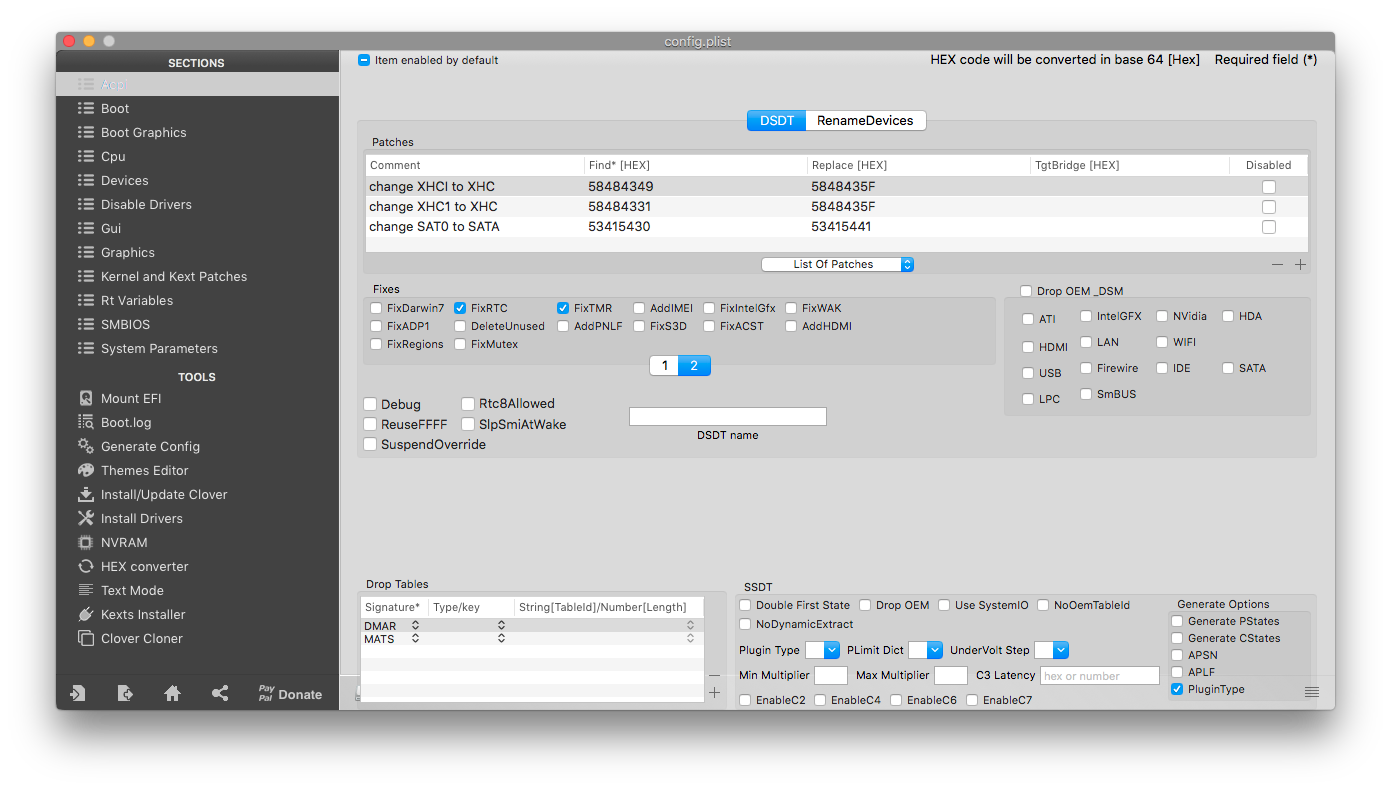
Task: Open the List Of Patches dropdown
Action: 837,264
